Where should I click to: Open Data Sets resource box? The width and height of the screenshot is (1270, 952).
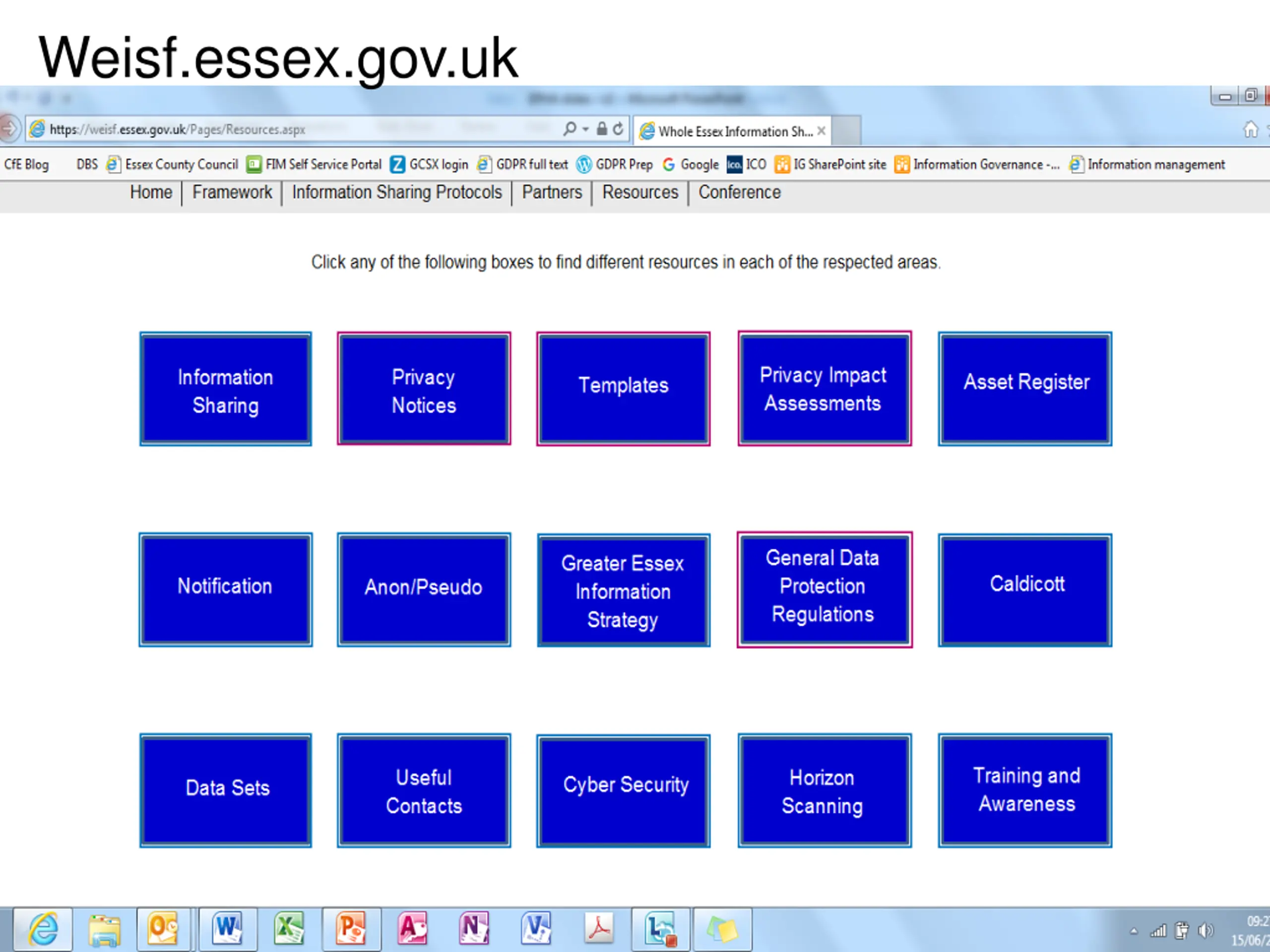[x=226, y=791]
